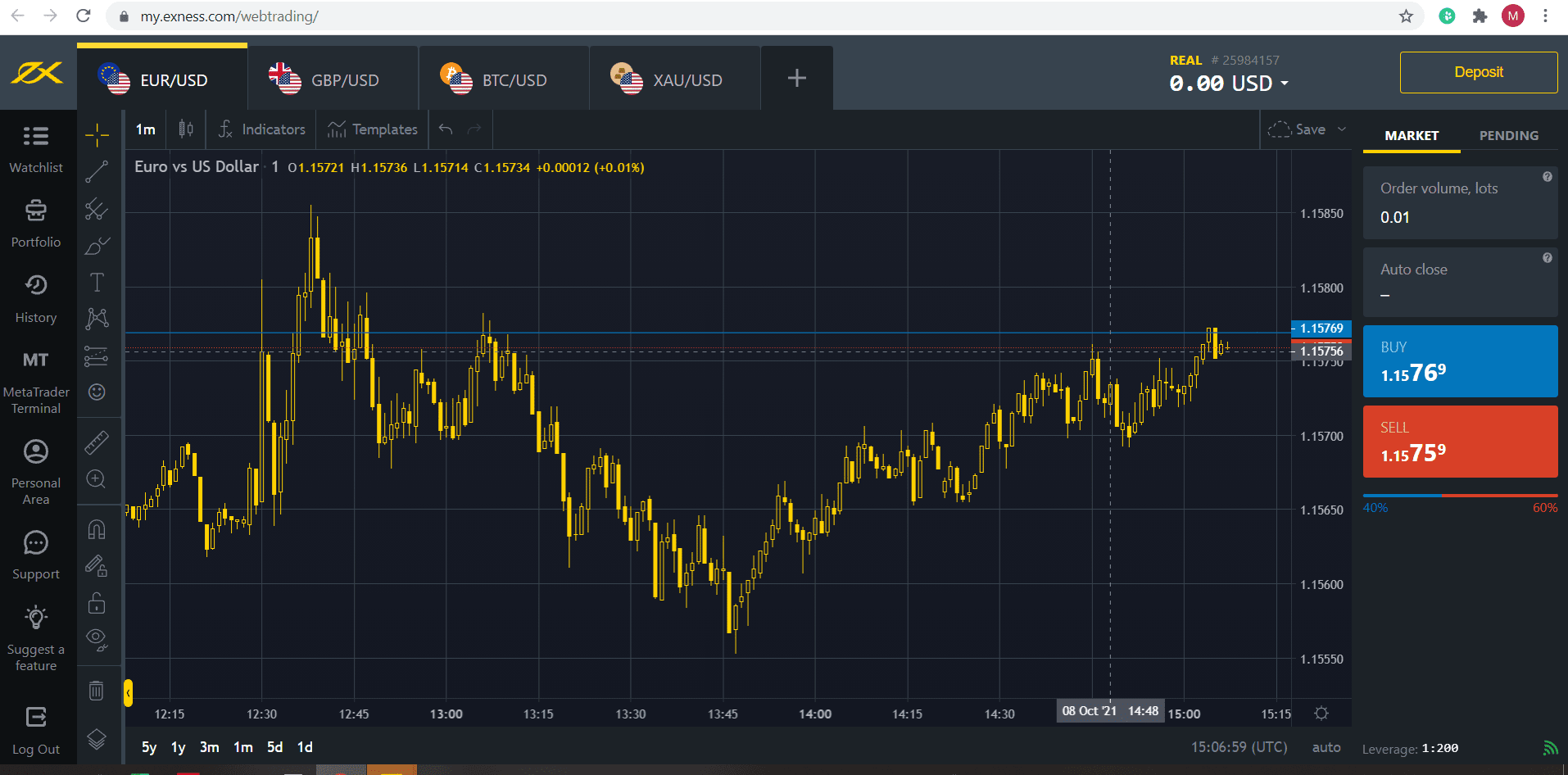The image size is (1568, 775).
Task: Open the Watchlist panel
Action: coord(35,148)
